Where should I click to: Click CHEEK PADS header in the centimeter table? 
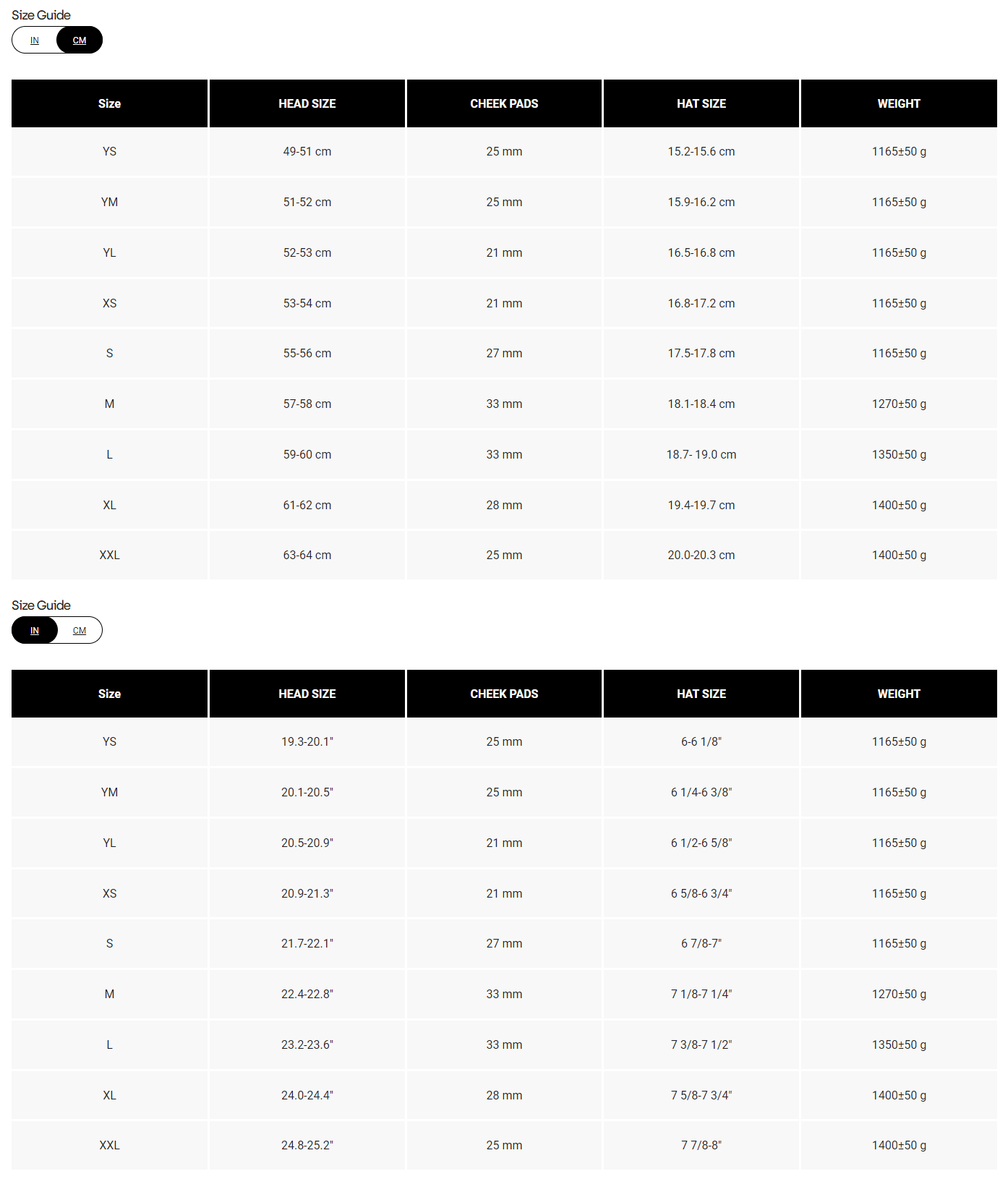click(504, 103)
